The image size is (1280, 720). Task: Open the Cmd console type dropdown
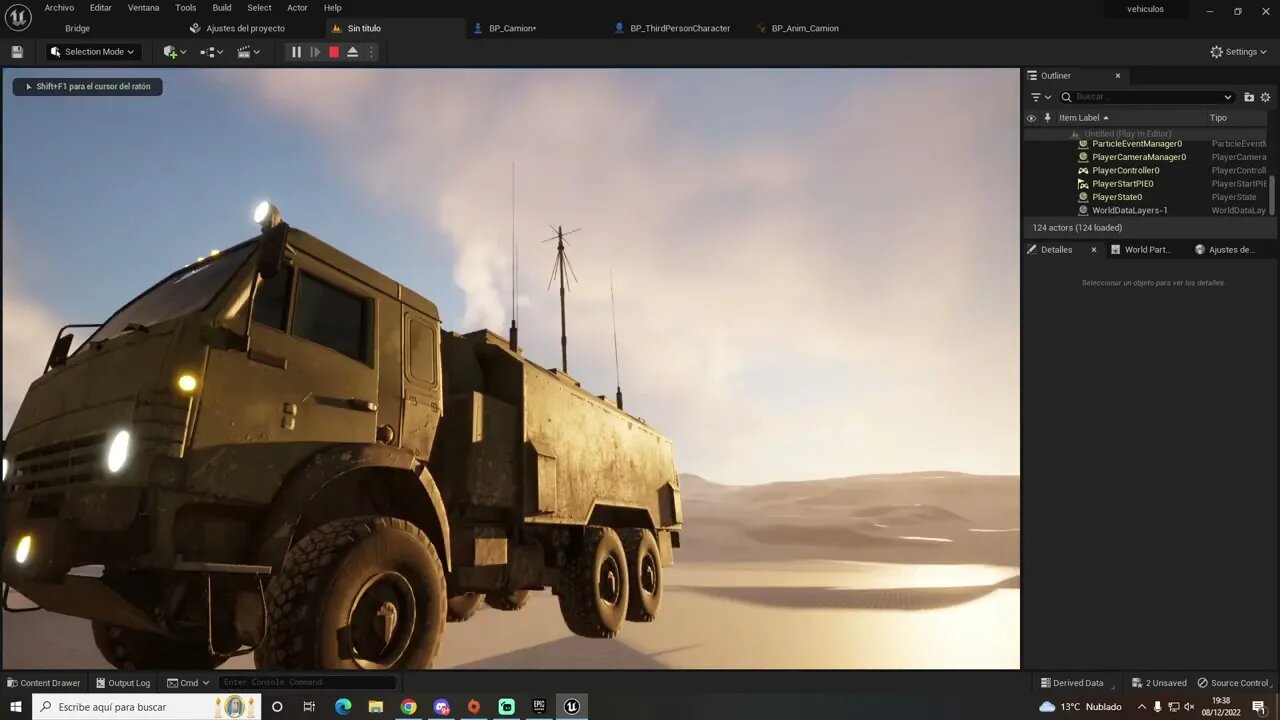pyautogui.click(x=189, y=683)
